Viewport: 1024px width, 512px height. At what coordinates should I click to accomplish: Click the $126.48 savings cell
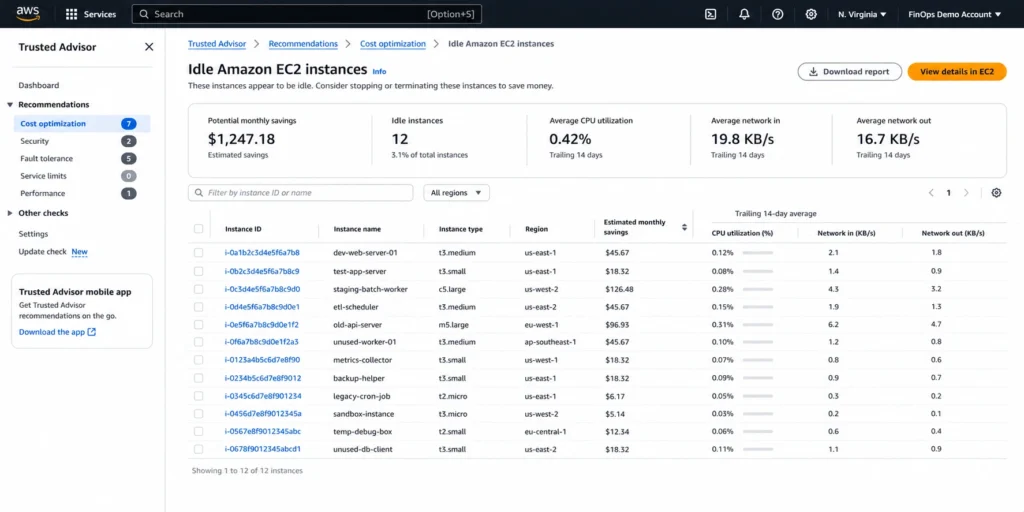[619, 289]
